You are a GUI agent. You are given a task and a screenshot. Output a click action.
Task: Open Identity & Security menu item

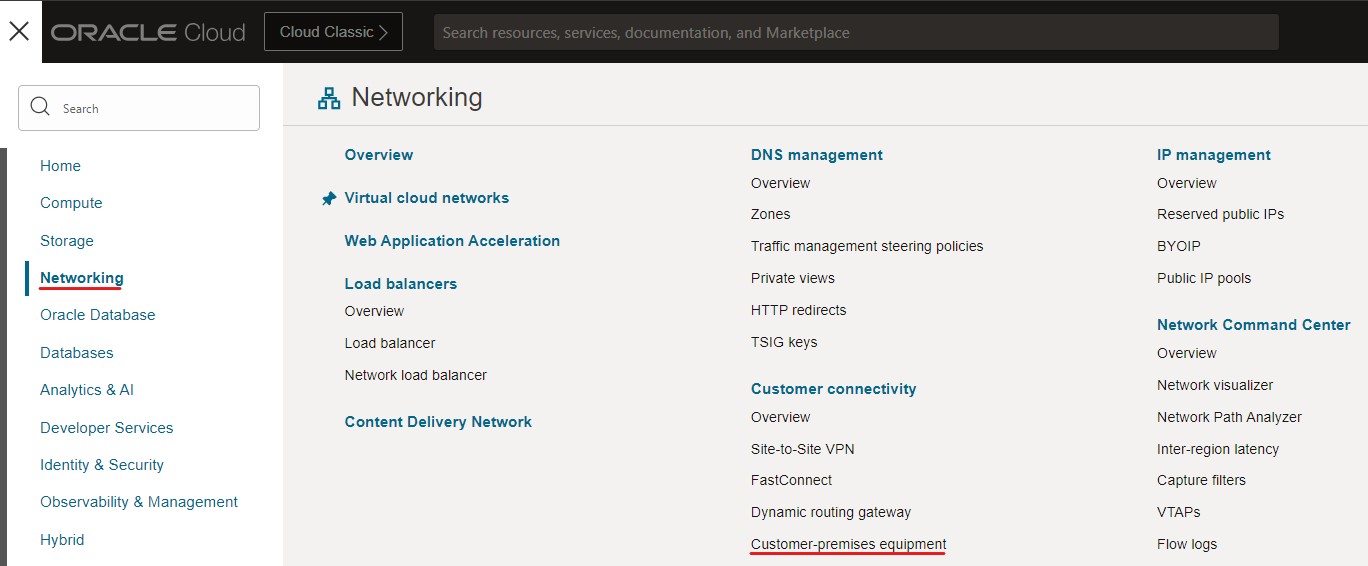102,465
